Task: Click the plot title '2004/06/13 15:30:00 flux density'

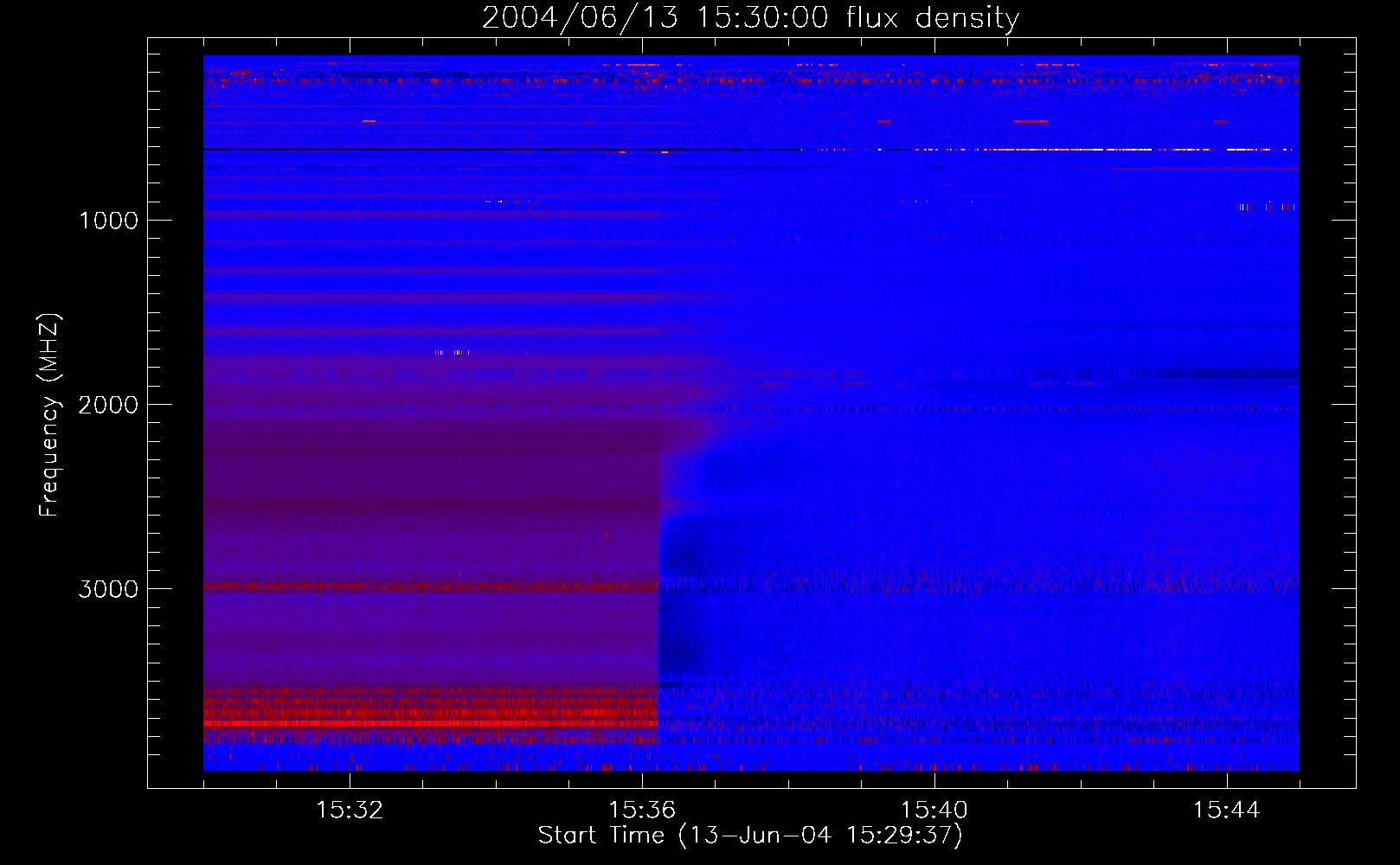Action: coord(750,17)
